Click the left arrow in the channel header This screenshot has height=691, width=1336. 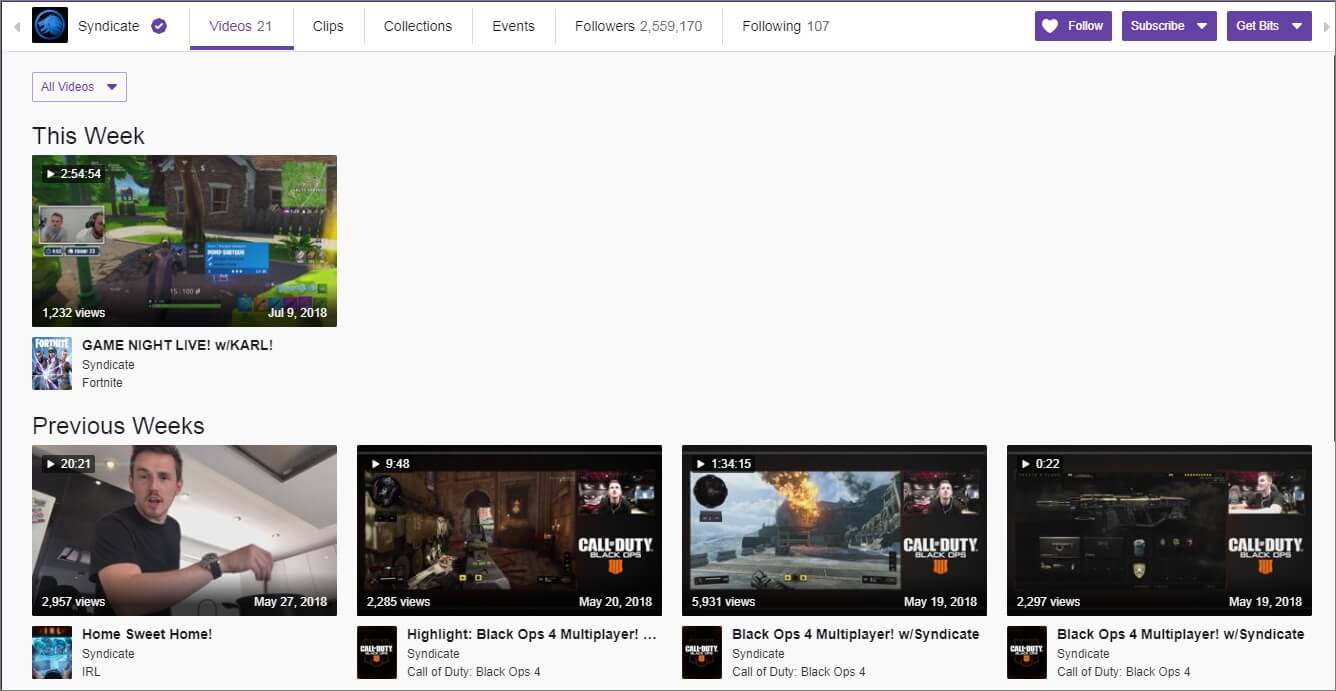pyautogui.click(x=17, y=26)
